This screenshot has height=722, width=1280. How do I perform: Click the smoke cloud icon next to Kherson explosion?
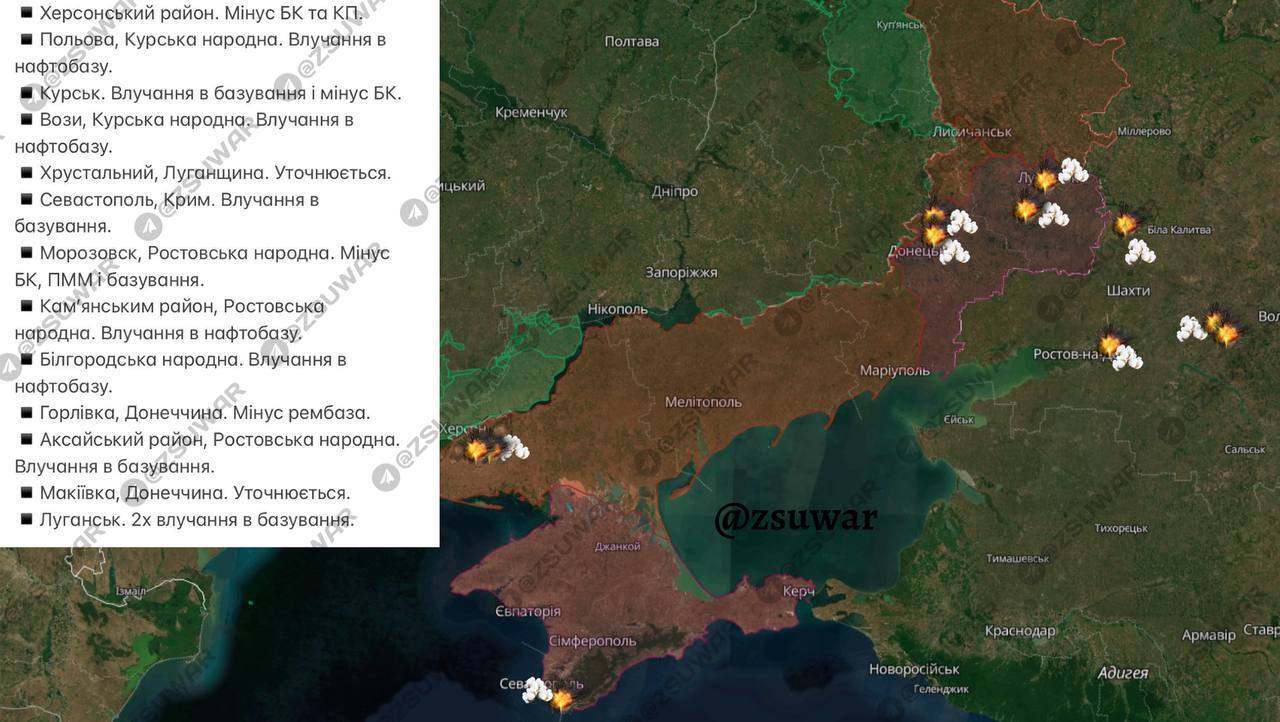[514, 448]
